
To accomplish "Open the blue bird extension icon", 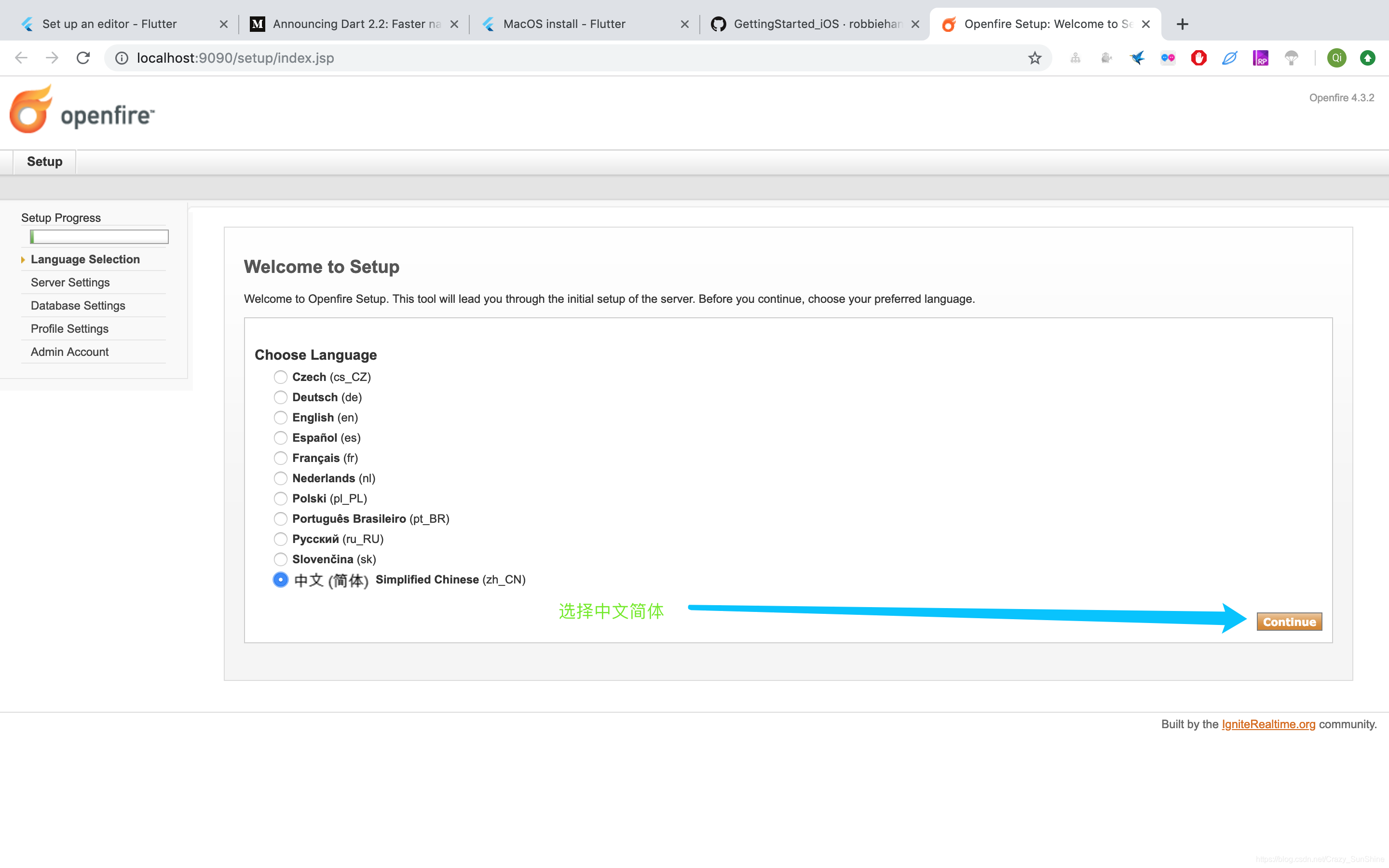I will click(1137, 58).
